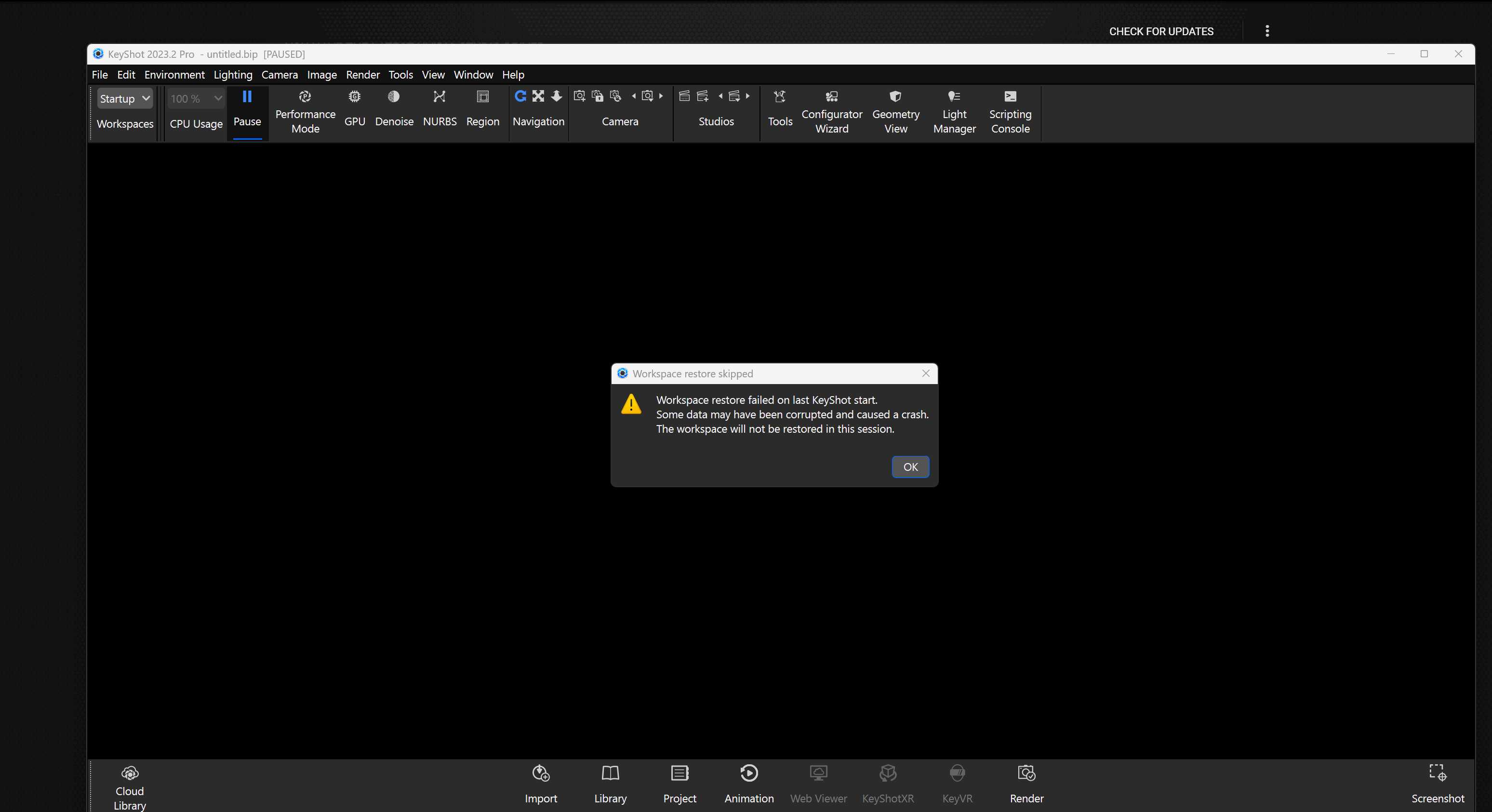
Task: Open the Light Manager
Action: pyautogui.click(x=954, y=112)
